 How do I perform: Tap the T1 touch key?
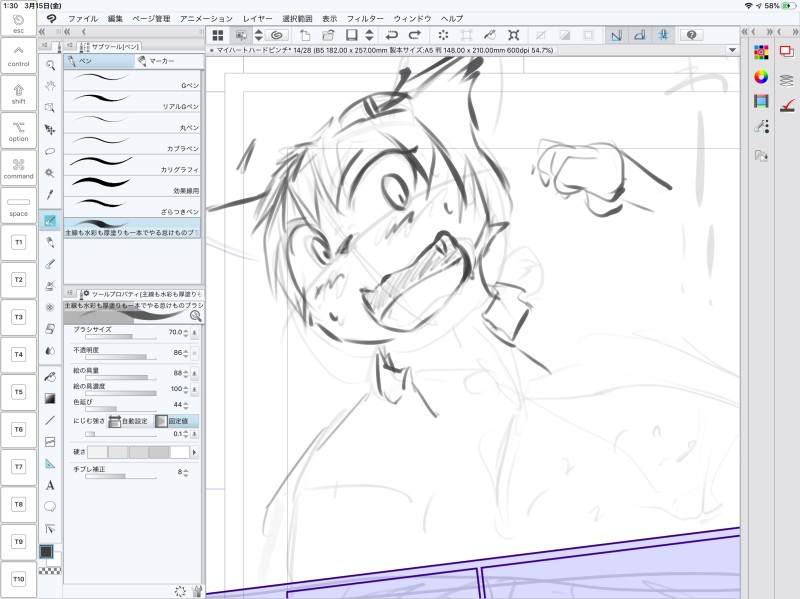click(18, 242)
